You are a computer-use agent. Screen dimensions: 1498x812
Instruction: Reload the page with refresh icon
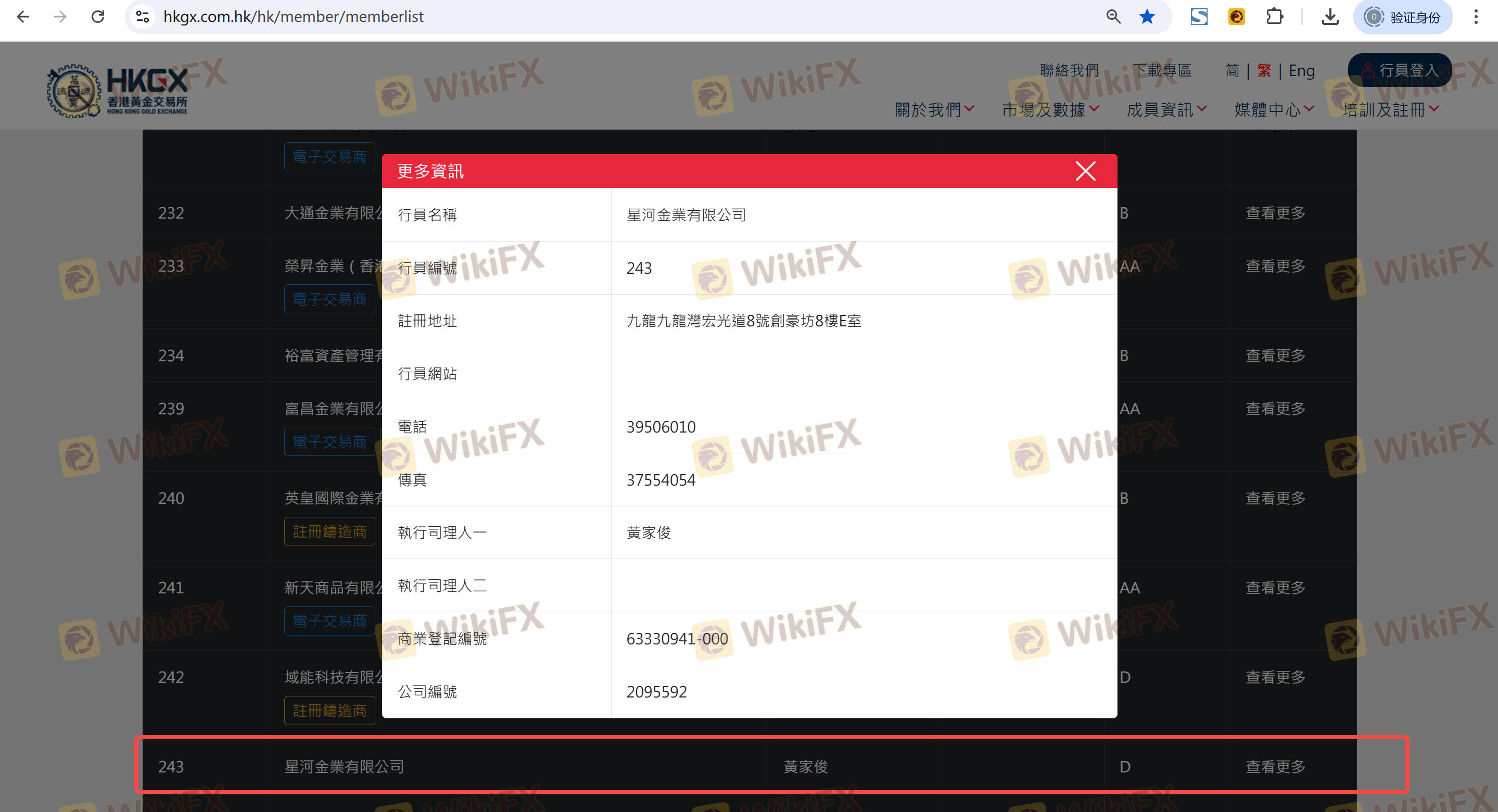98,17
